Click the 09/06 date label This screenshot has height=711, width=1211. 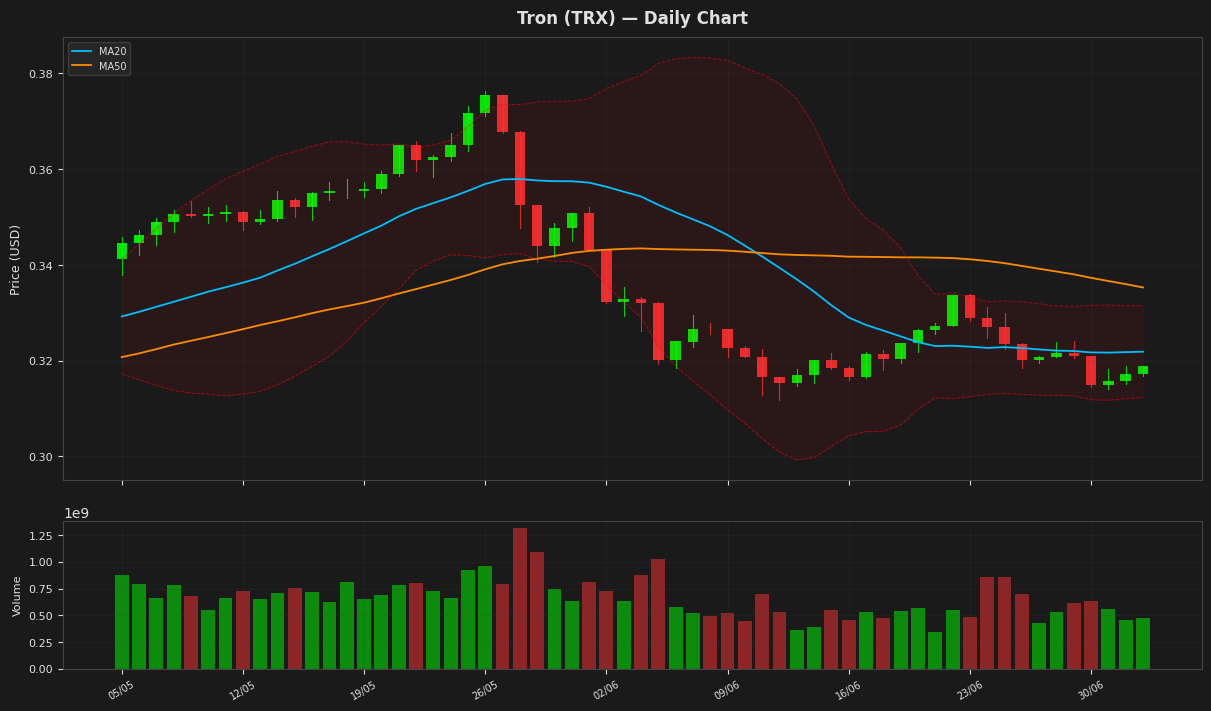click(x=727, y=690)
